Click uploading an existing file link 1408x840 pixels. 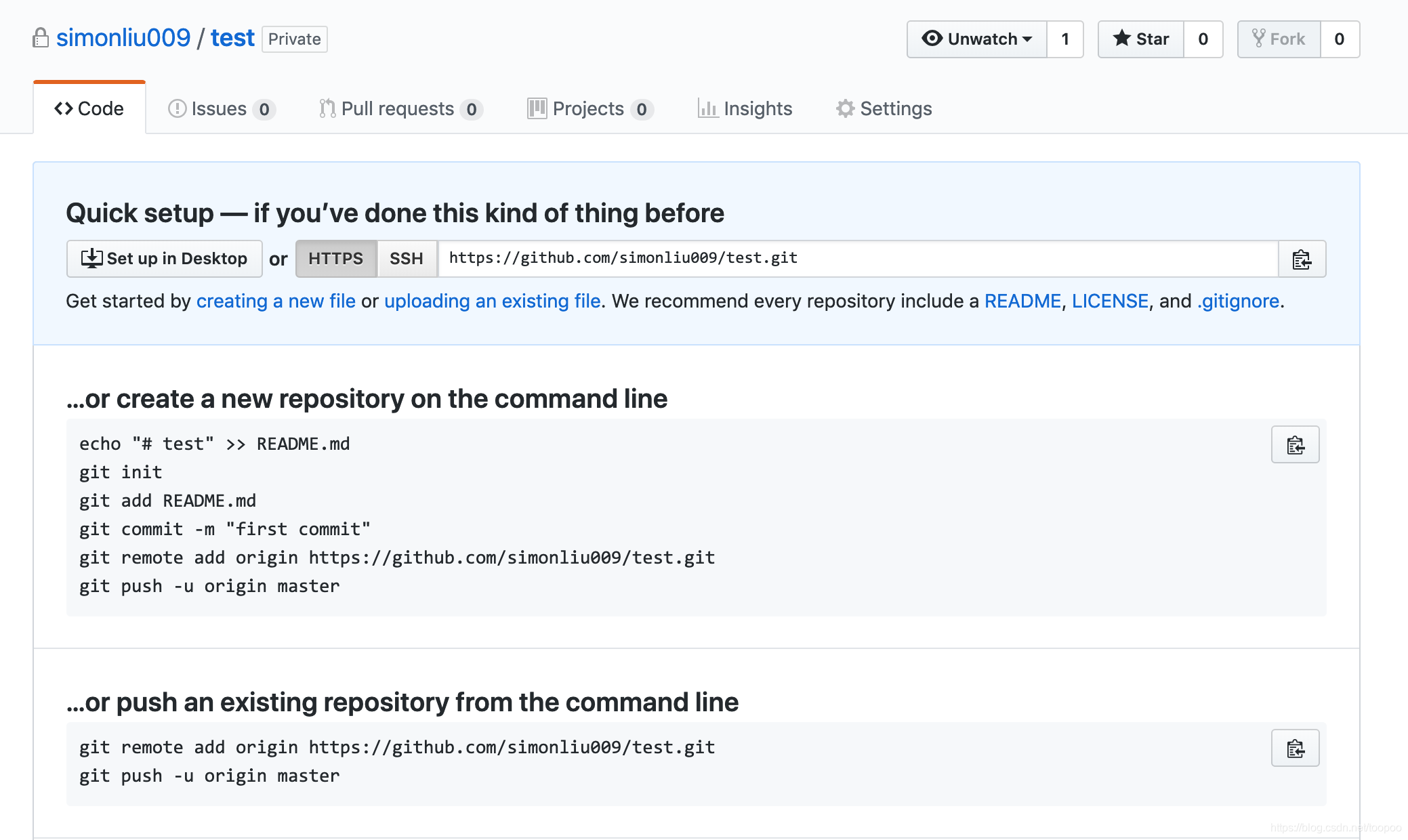pyautogui.click(x=494, y=299)
